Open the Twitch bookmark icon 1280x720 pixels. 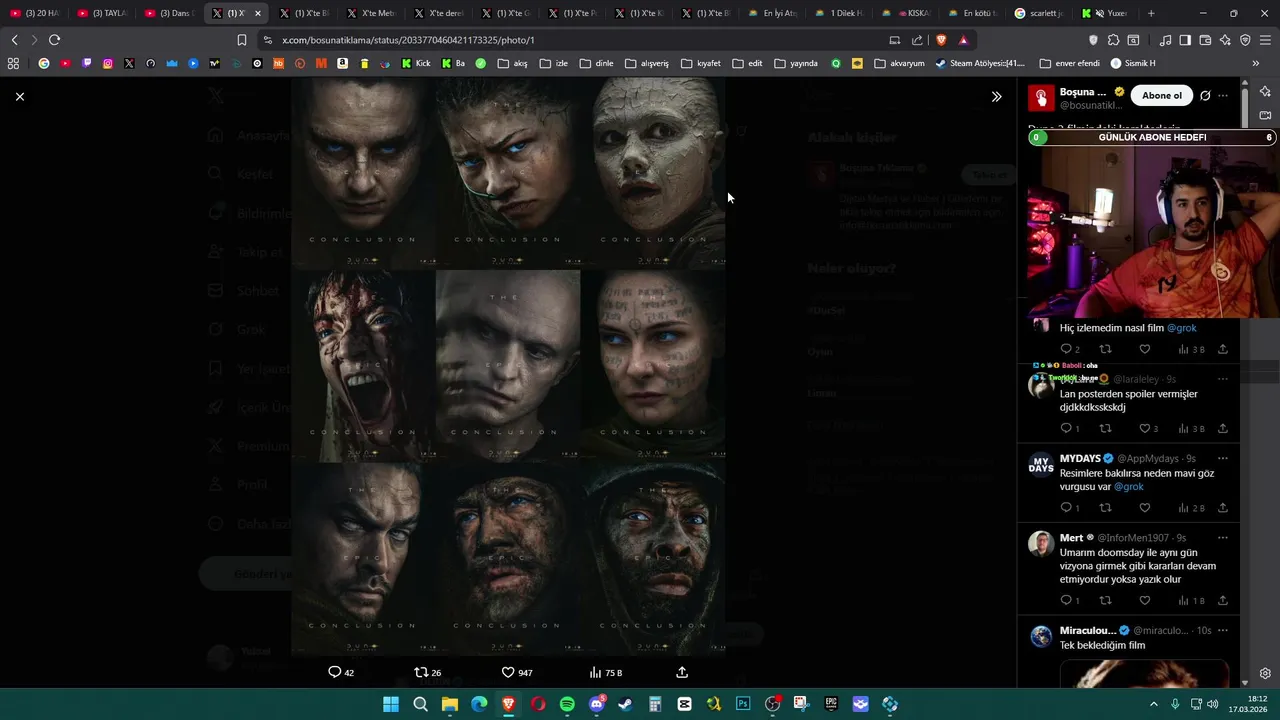pos(86,63)
